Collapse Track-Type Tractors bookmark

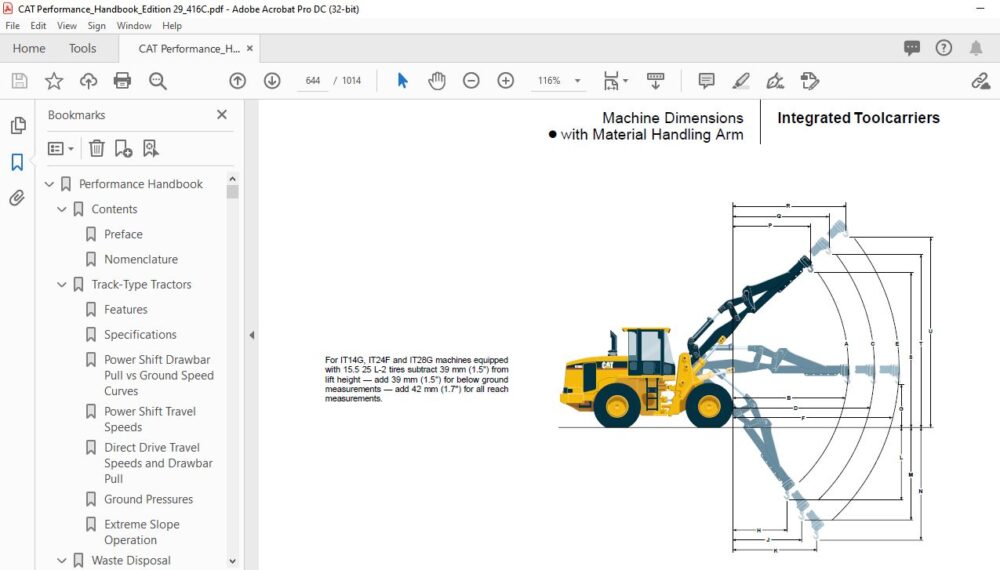[61, 284]
